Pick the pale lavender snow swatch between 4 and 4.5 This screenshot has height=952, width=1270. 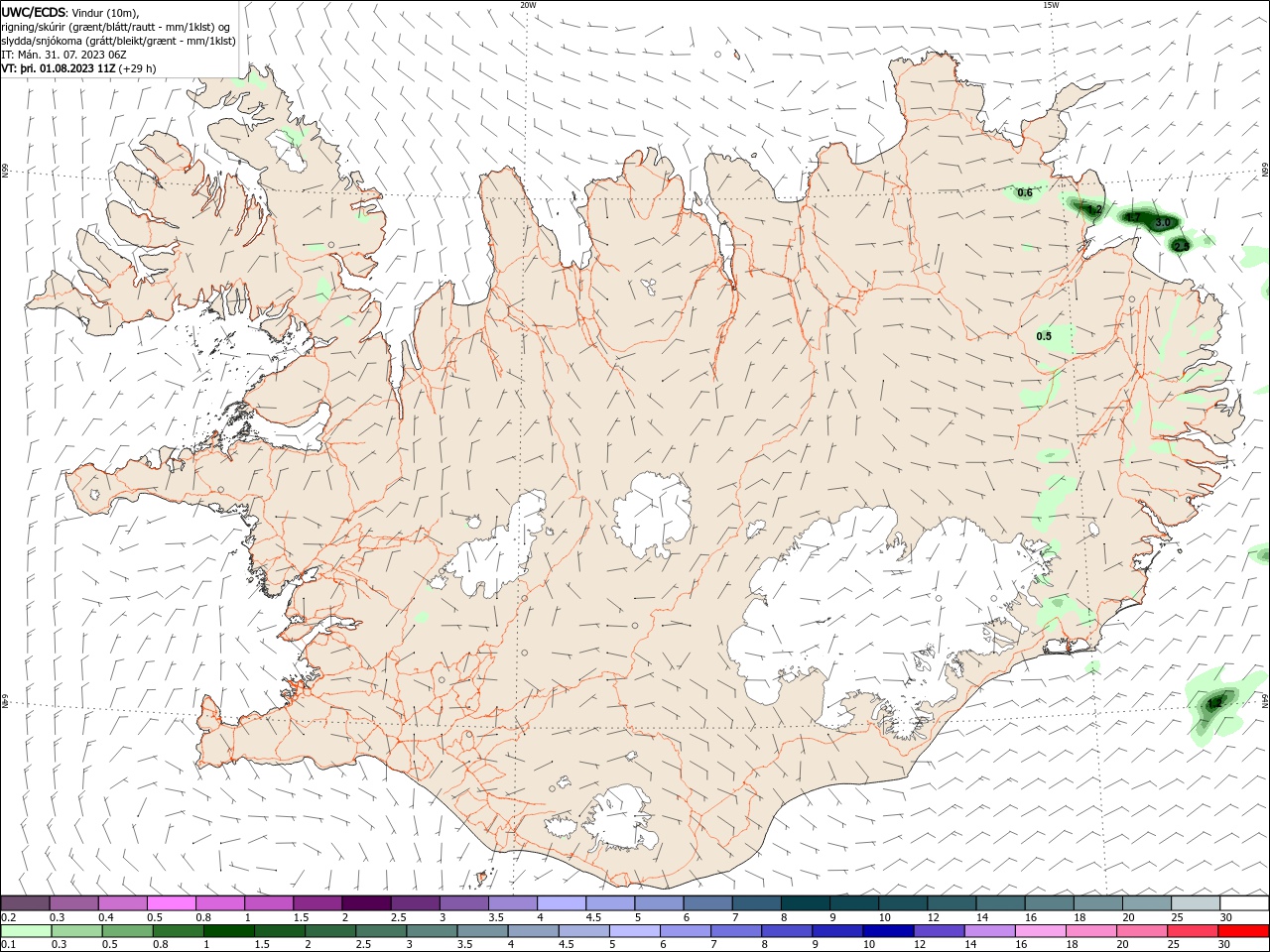(x=562, y=903)
